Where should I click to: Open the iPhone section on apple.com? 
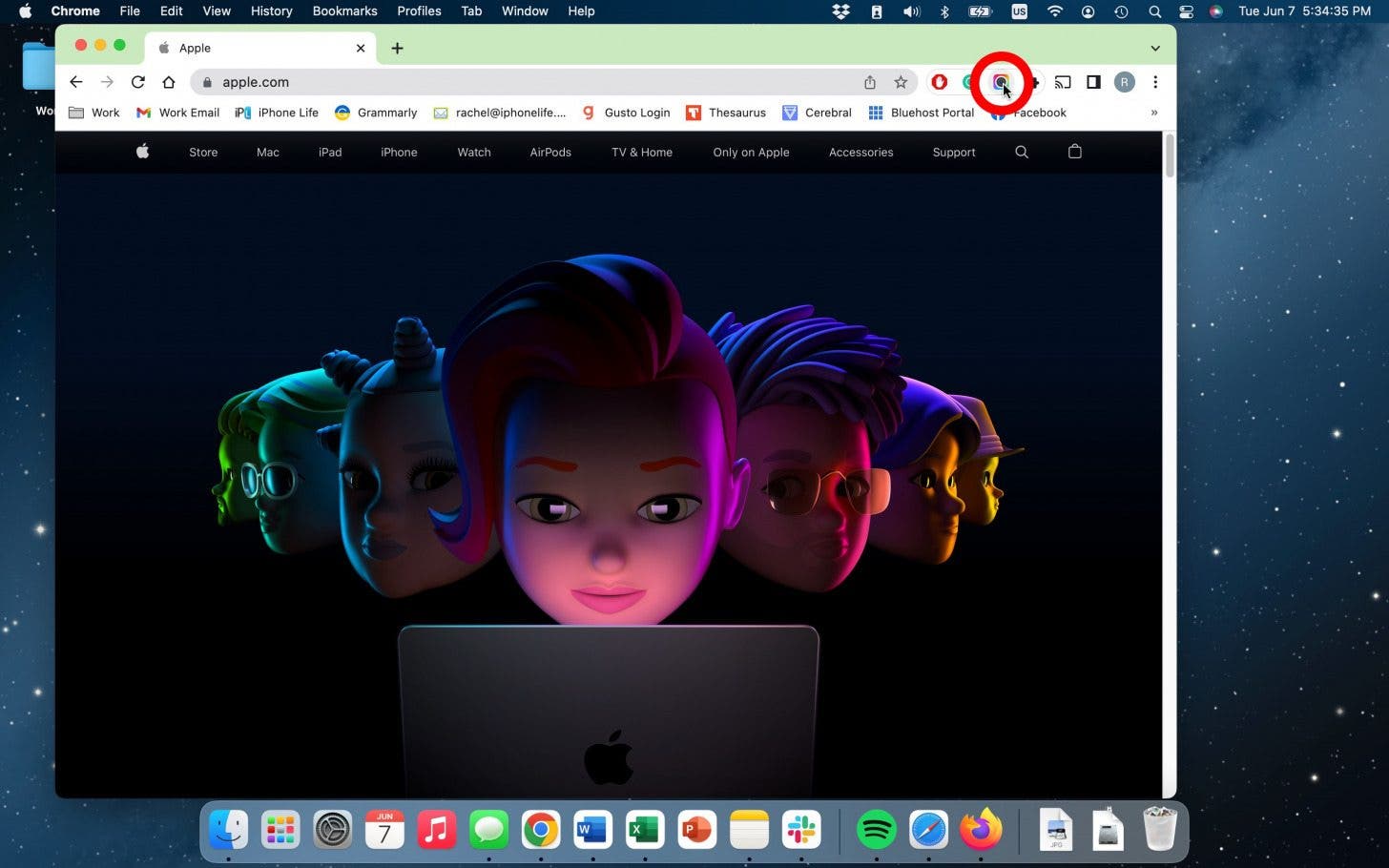point(399,152)
